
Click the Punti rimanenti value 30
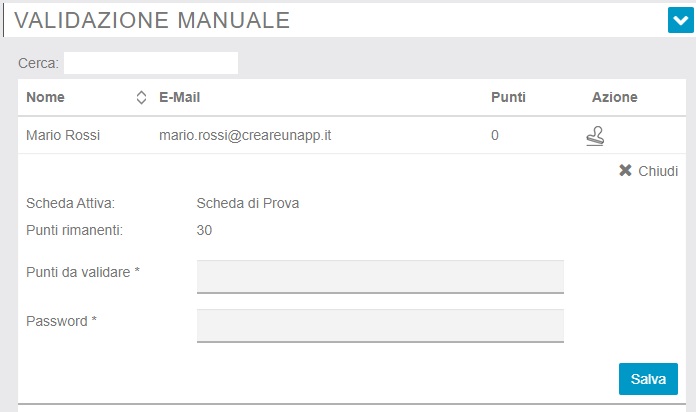(204, 231)
